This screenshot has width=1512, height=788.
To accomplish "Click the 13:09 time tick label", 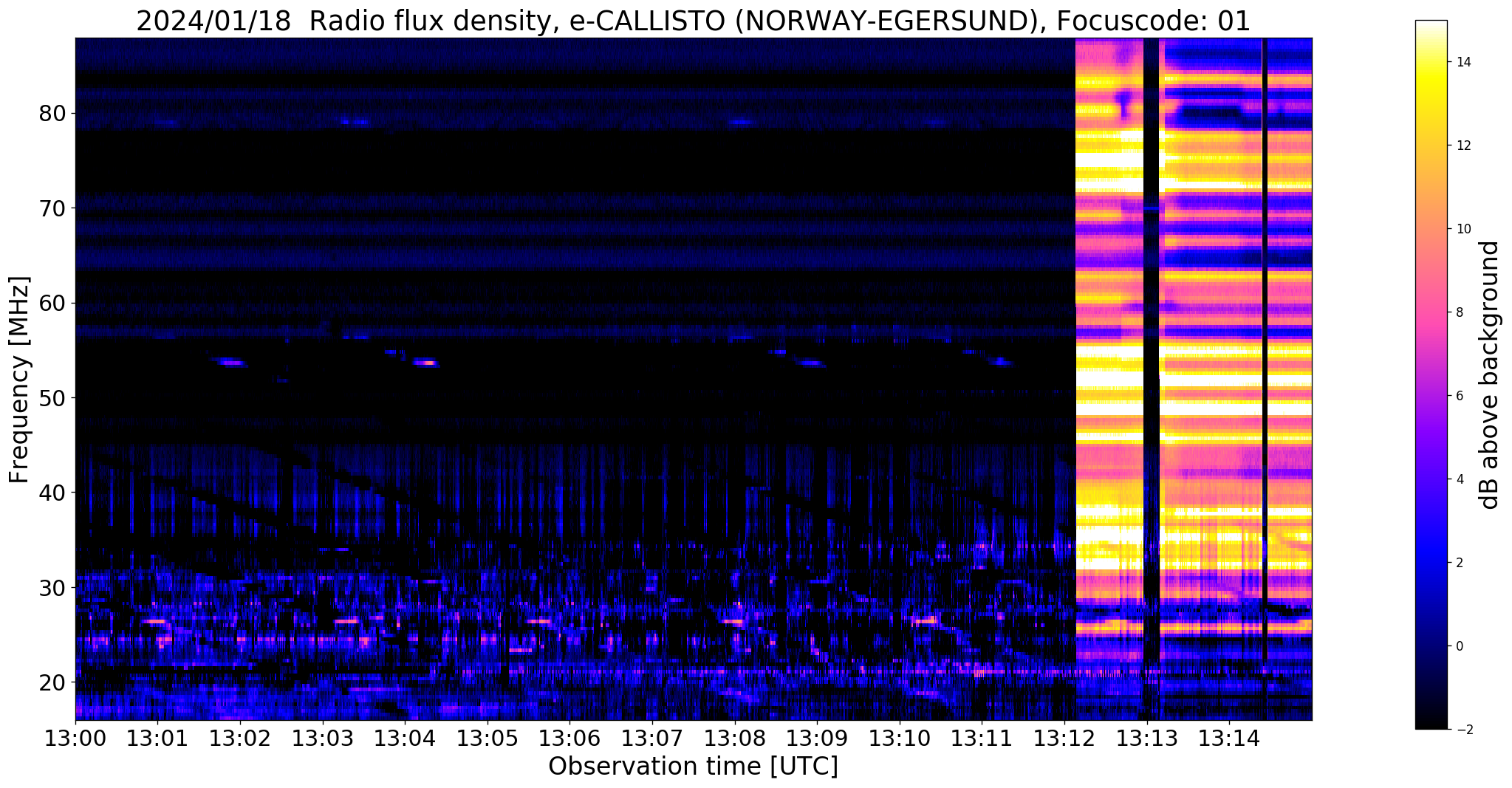I will (817, 738).
